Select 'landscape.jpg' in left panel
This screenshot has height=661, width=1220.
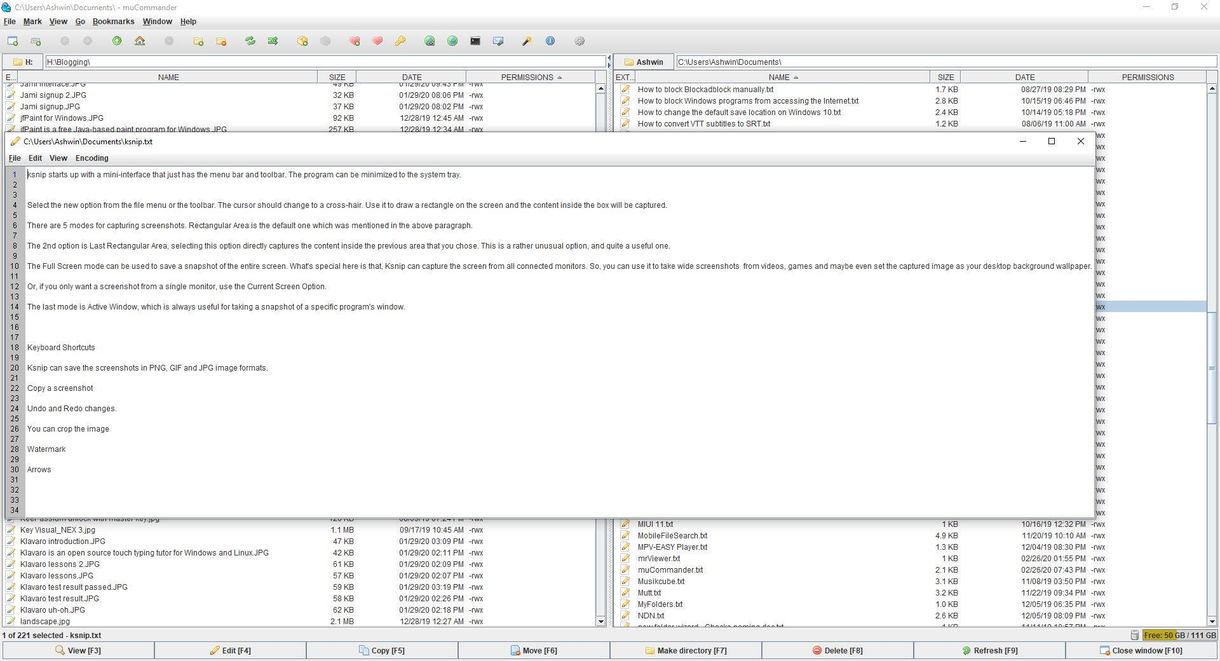tap(45, 621)
